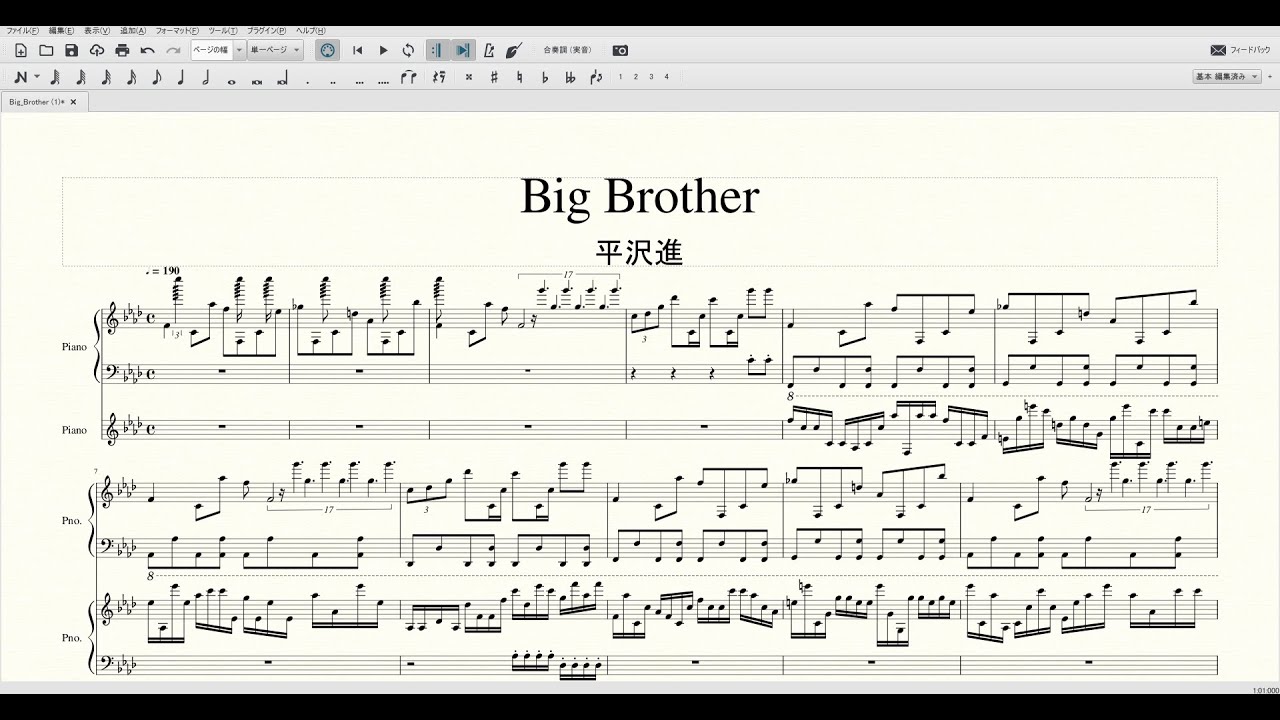1280x720 pixels.
Task: Open the ヘルプ menu
Action: [310, 31]
